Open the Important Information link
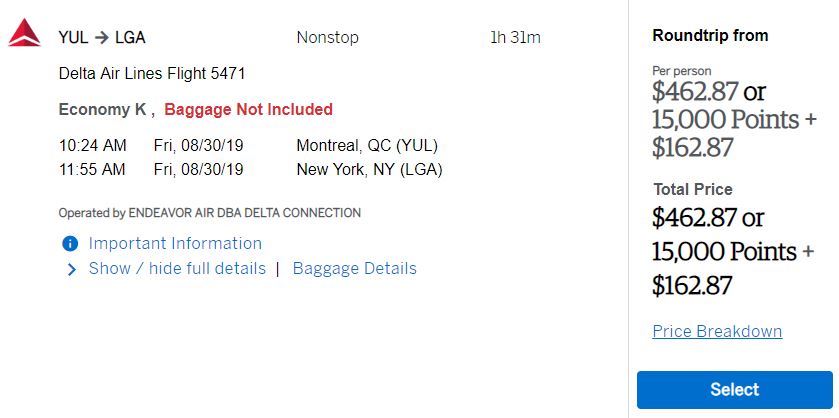Image resolution: width=839 pixels, height=418 pixels. coord(175,244)
